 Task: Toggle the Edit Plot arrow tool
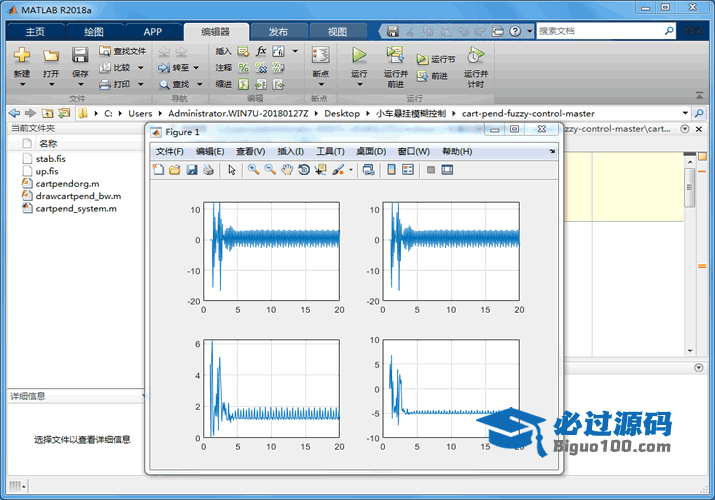tap(232, 170)
